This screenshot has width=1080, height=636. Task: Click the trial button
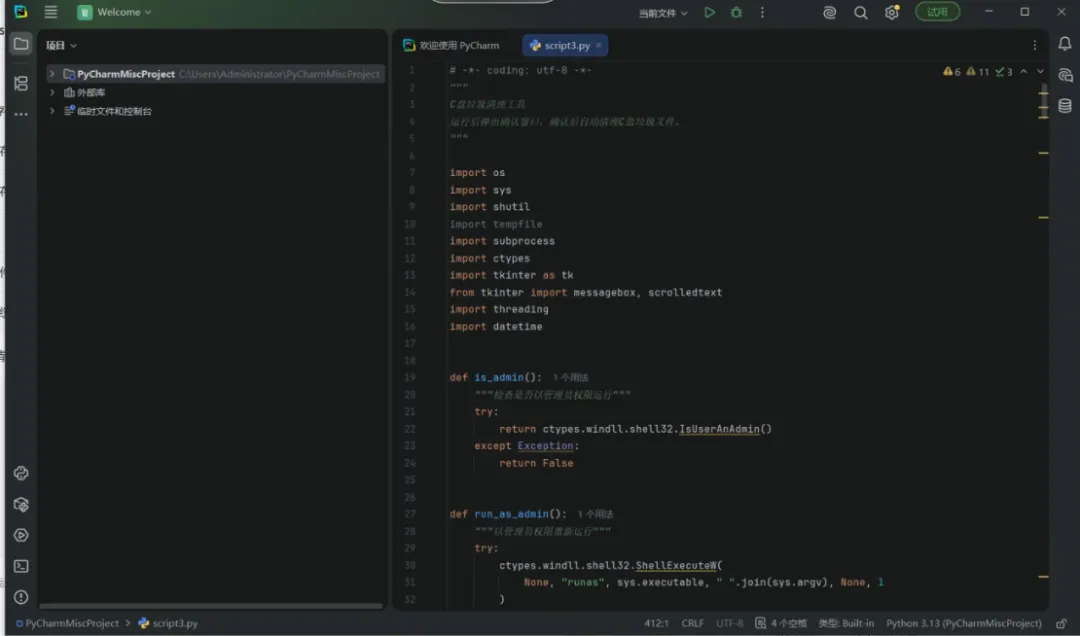click(x=937, y=12)
